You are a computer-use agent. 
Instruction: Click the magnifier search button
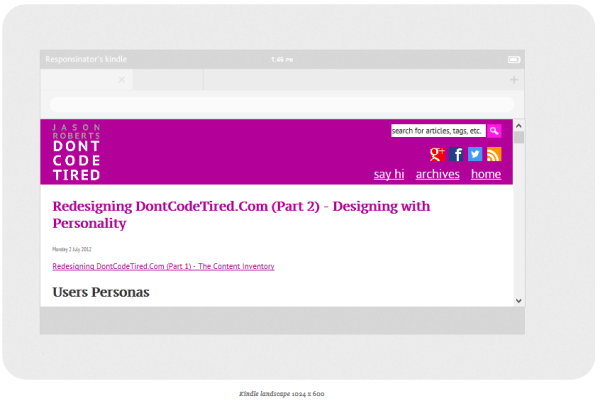click(494, 131)
